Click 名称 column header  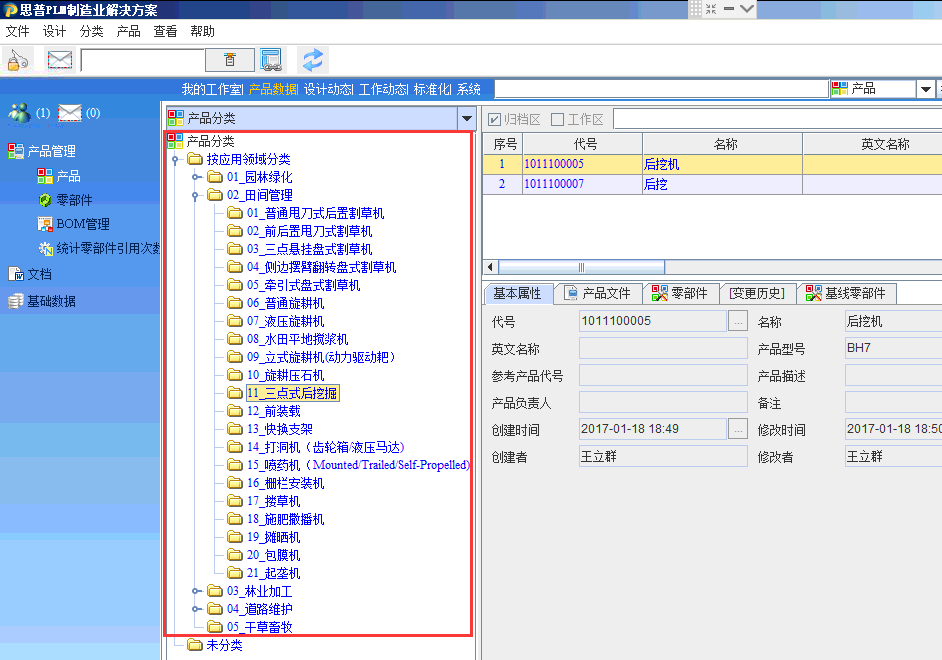click(723, 144)
